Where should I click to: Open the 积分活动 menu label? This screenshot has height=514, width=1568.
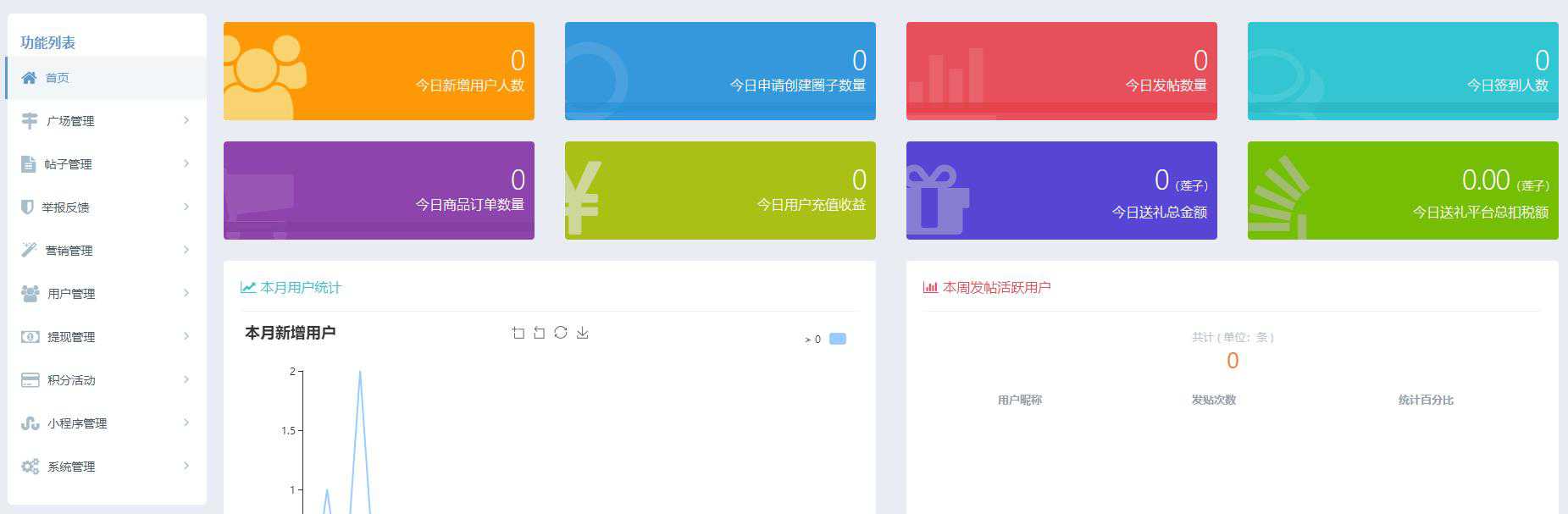click(71, 380)
